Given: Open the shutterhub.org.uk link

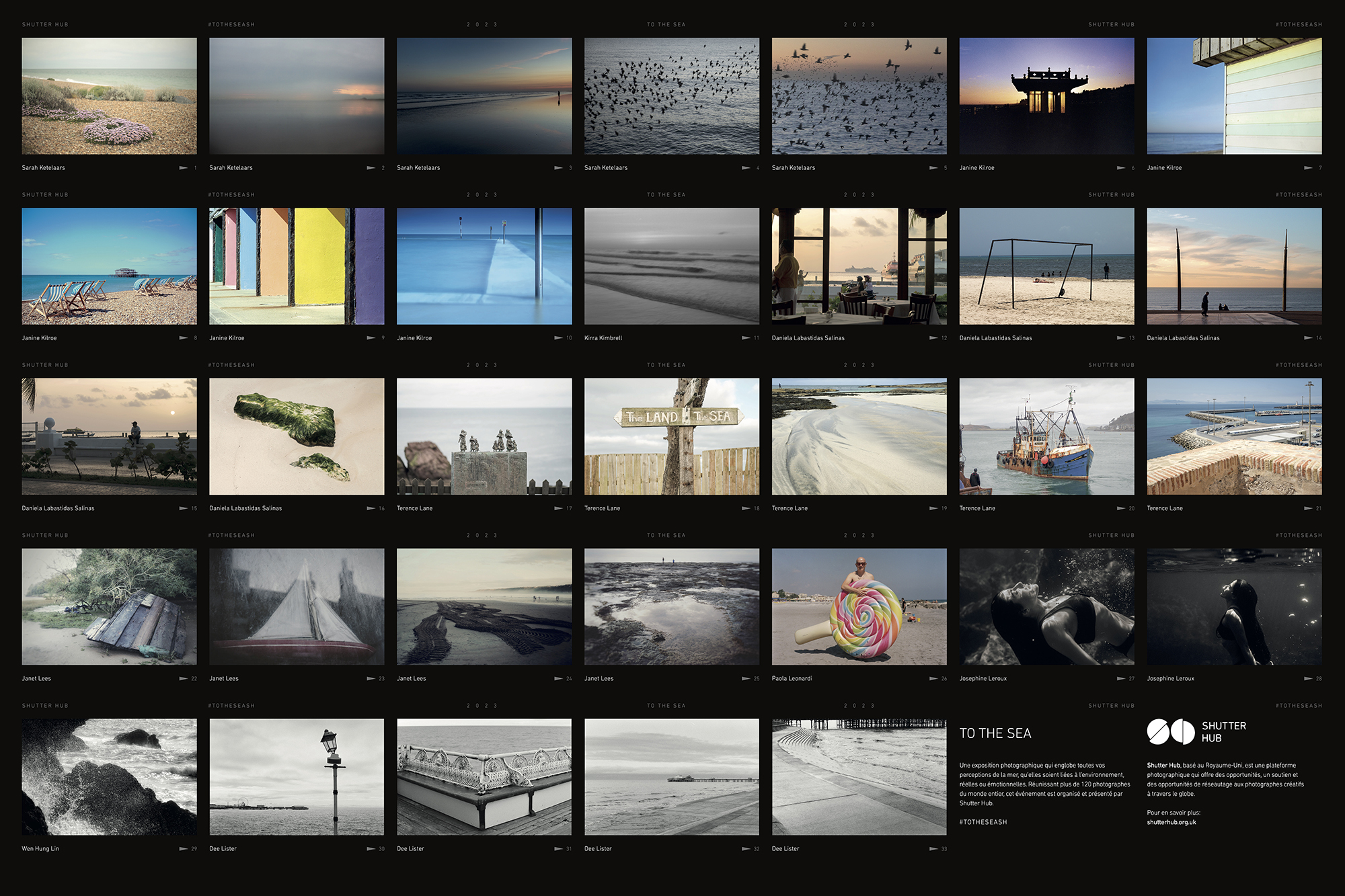Looking at the screenshot, I should (x=1171, y=823).
